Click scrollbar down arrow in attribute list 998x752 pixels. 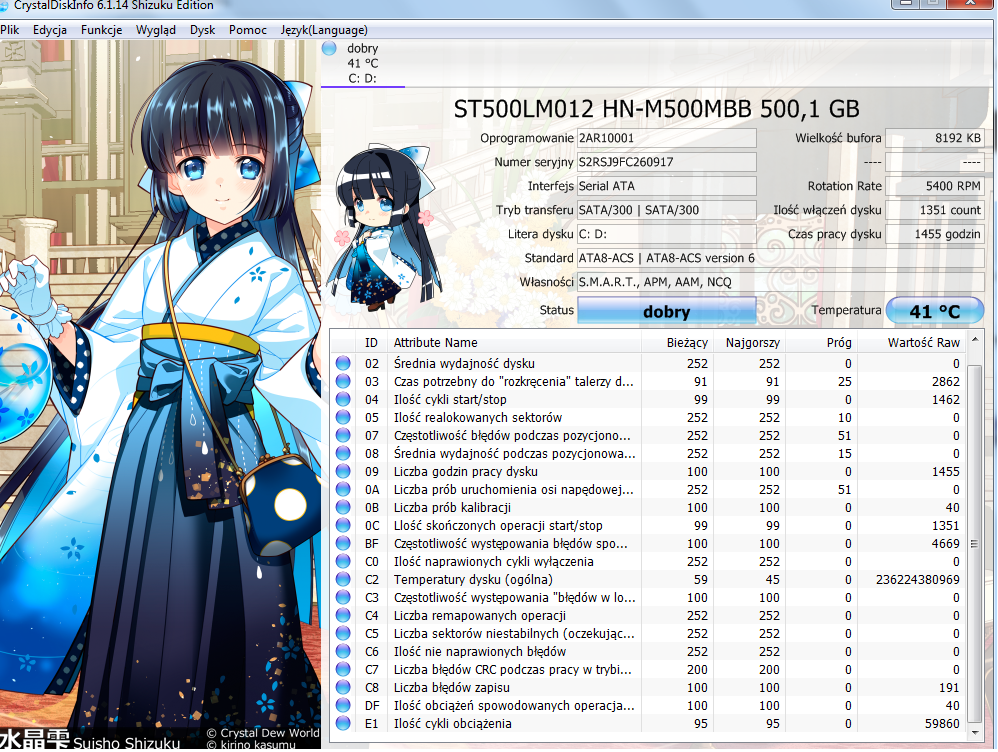pyautogui.click(x=974, y=733)
